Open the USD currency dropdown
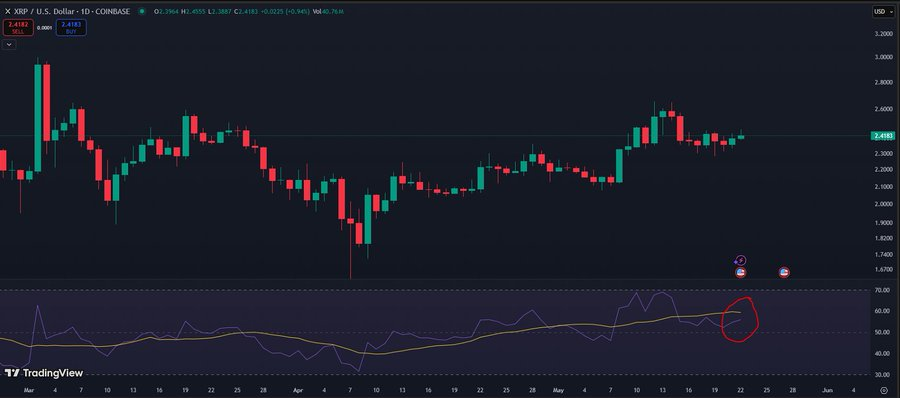Image resolution: width=900 pixels, height=398 pixels. click(880, 11)
